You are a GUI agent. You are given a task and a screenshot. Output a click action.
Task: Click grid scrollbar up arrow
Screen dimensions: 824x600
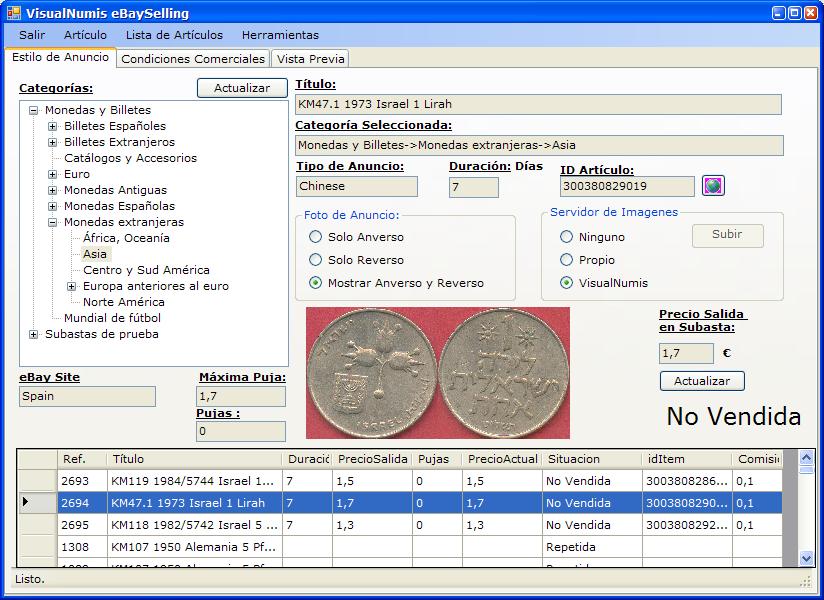click(807, 458)
